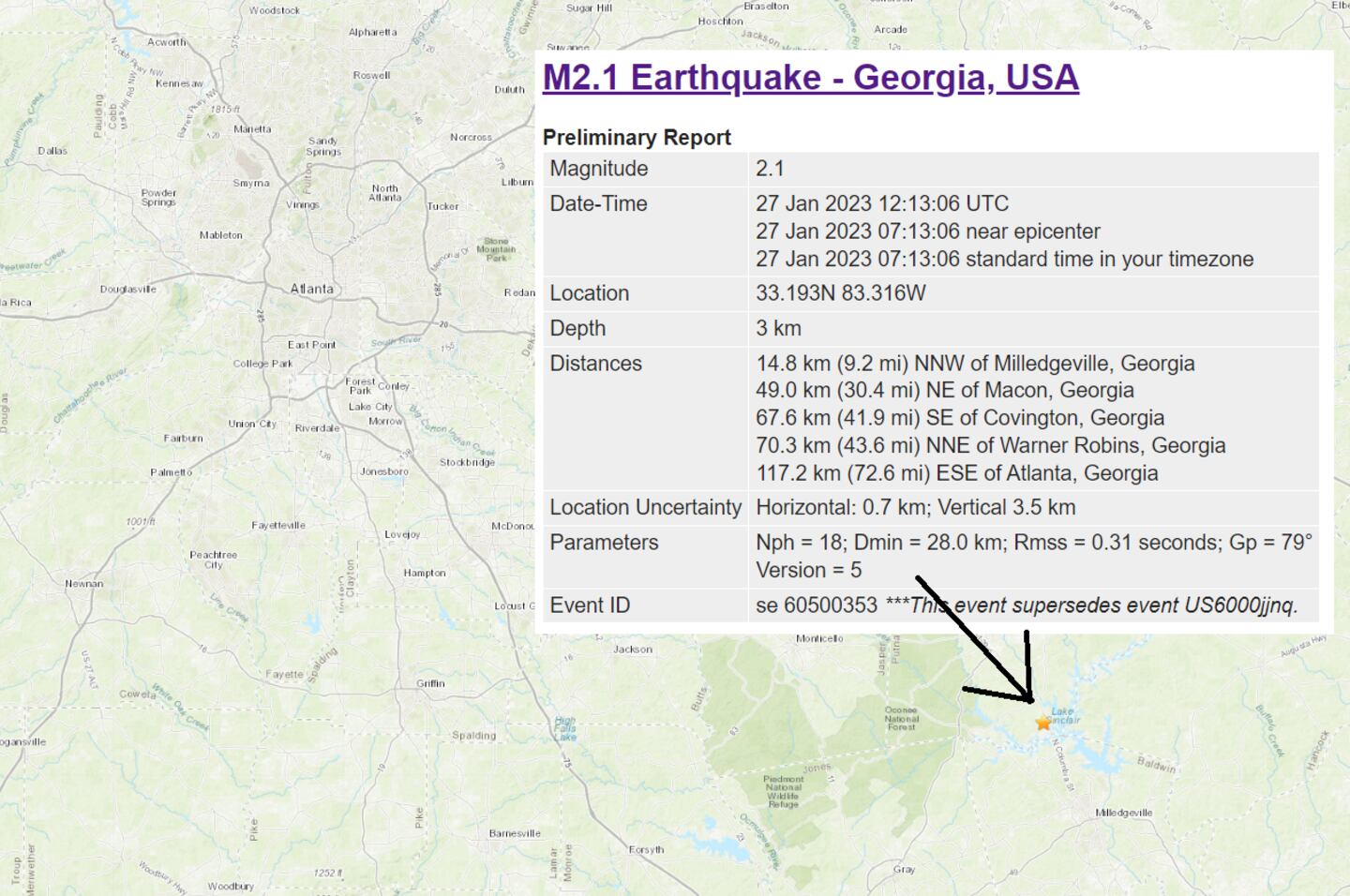Select Oconee National Forest on the map
Image resolution: width=1350 pixels, height=896 pixels.
pos(901,719)
